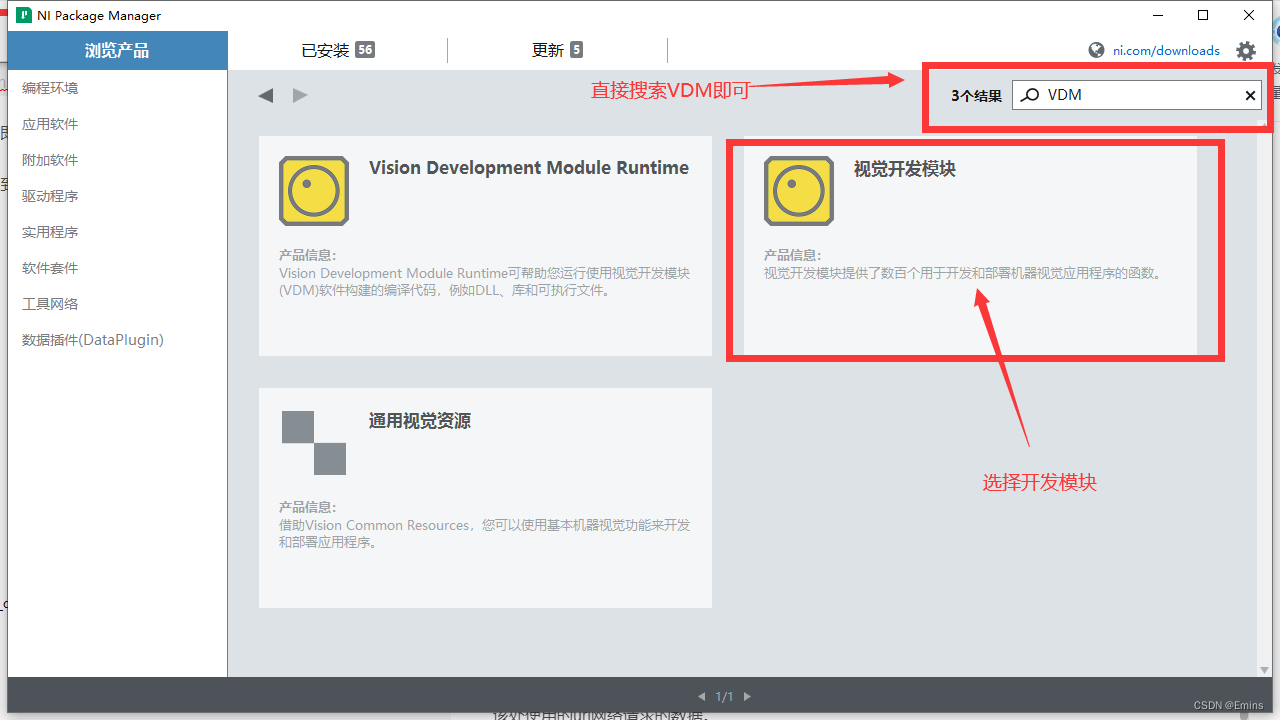Click inside the VDM search field
Screen dimensions: 1280x720
pos(1120,94)
